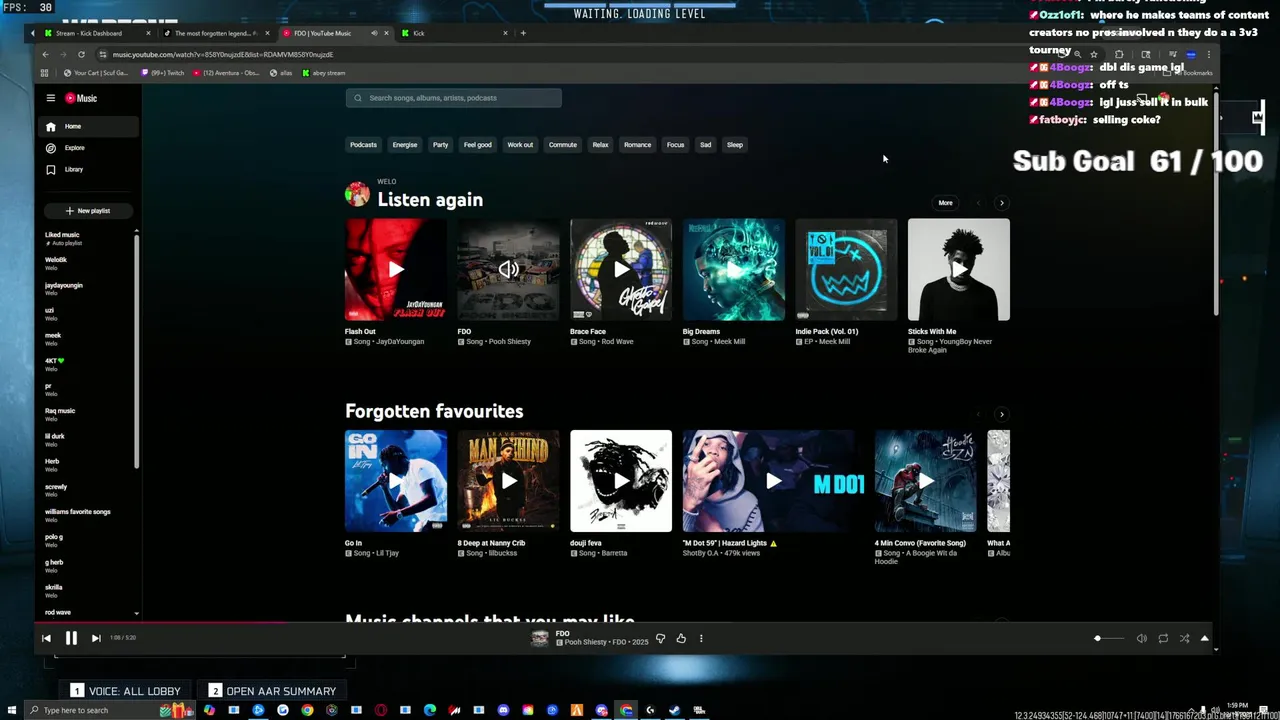This screenshot has height=720, width=1280.
Task: Select the Work out mood chip
Action: coord(520,145)
